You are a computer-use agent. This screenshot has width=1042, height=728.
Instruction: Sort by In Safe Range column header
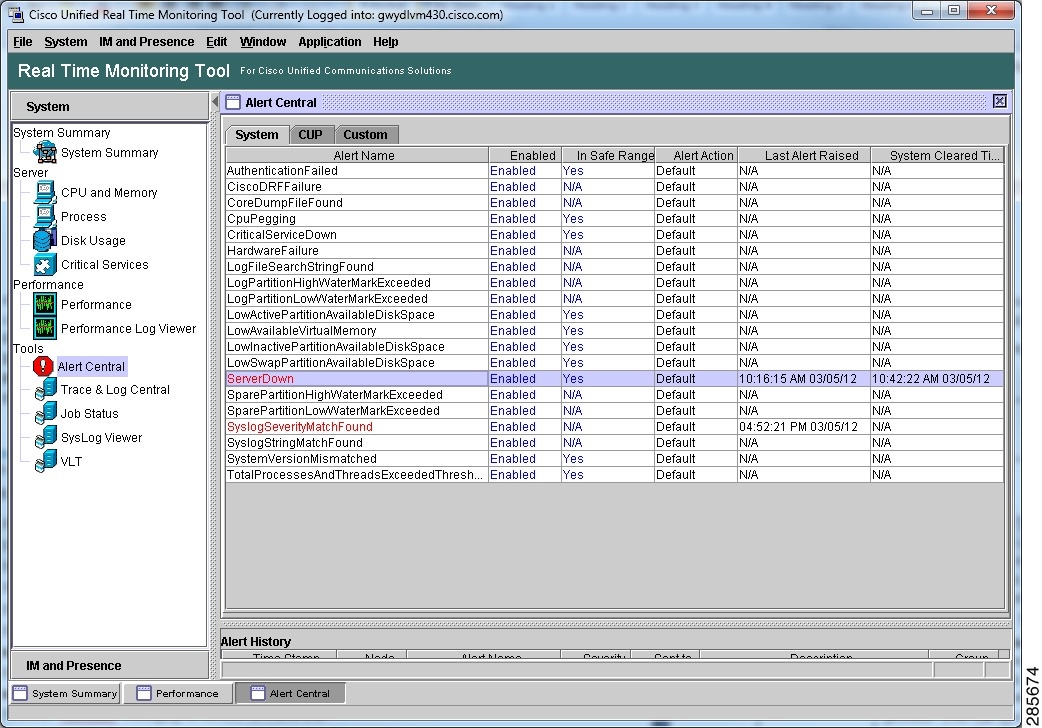(608, 156)
